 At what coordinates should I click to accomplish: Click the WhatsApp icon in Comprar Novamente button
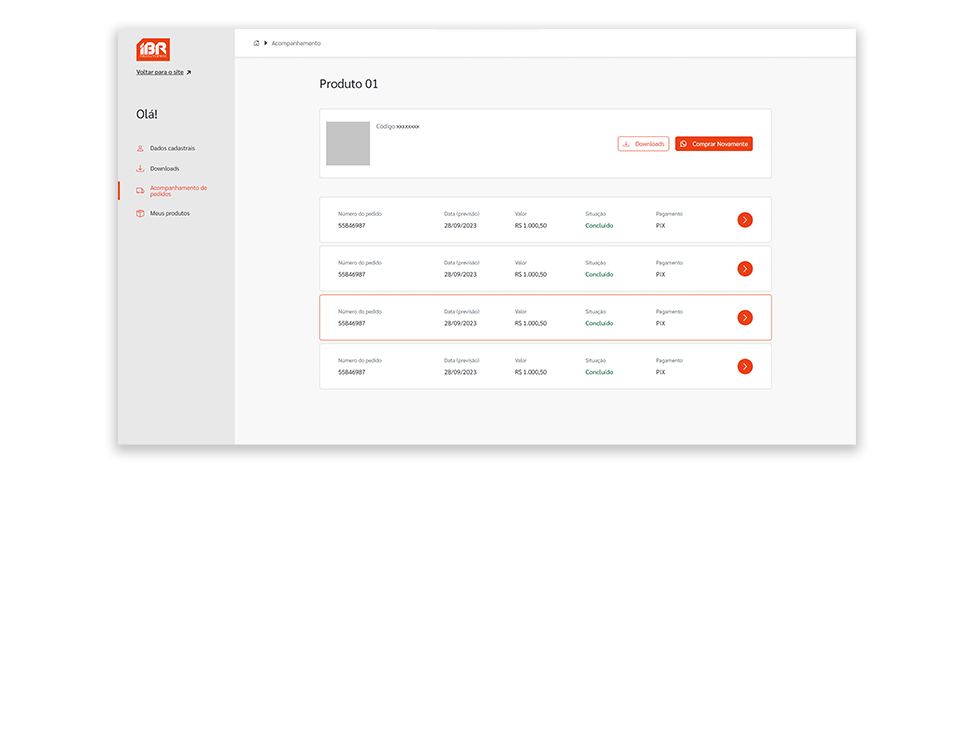684,143
